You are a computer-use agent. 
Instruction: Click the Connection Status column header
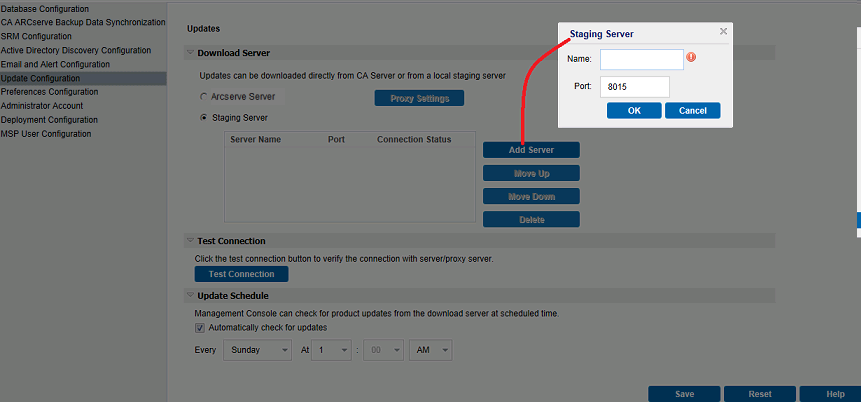tap(414, 139)
